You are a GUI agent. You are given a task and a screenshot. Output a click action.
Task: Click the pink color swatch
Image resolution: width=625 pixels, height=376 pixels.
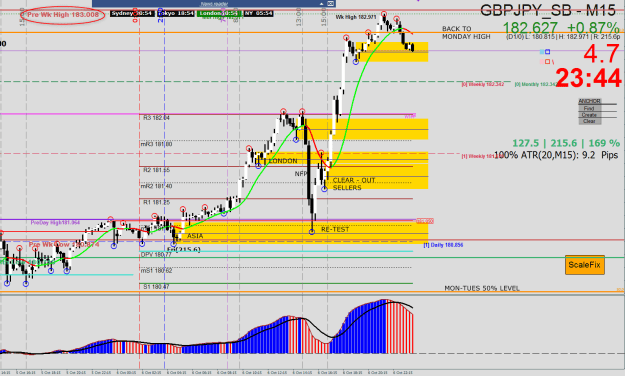(542, 61)
